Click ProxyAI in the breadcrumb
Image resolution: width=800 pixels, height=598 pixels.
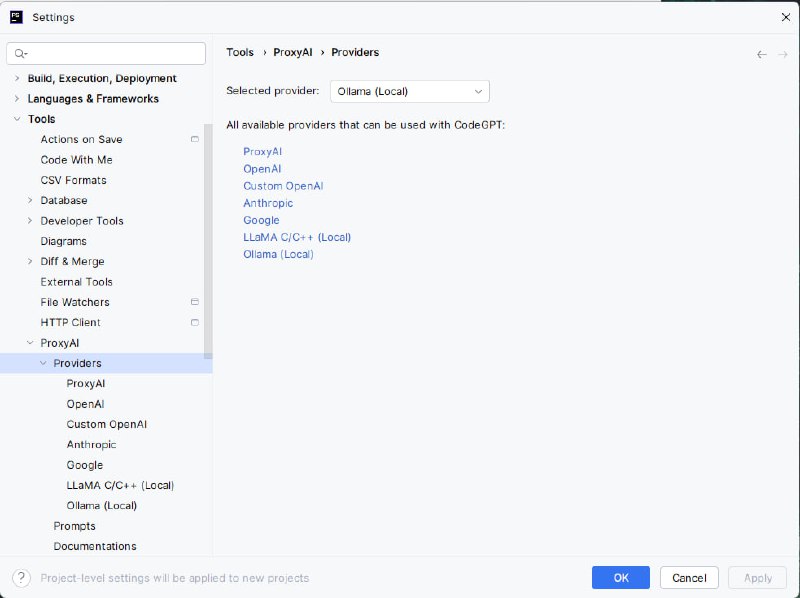(293, 52)
